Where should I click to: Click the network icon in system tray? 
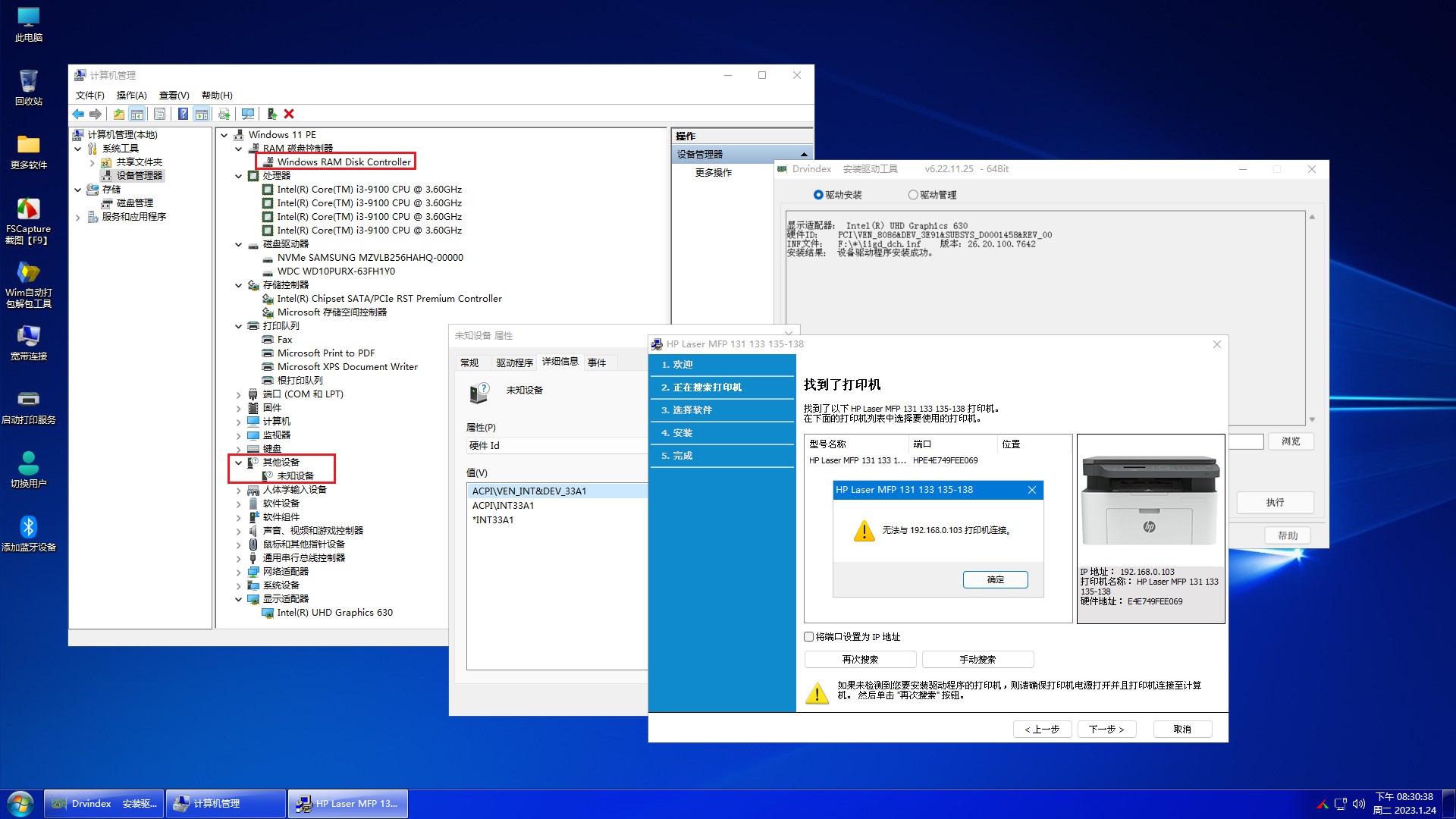[x=1341, y=804]
